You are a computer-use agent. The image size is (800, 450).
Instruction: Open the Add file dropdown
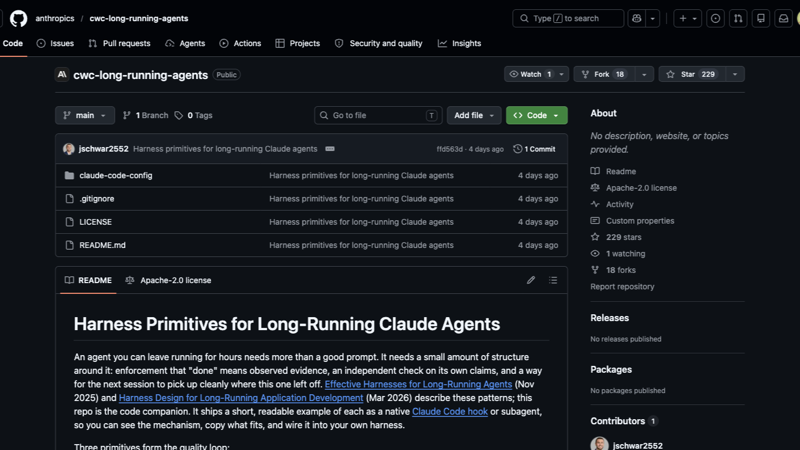pyautogui.click(x=474, y=115)
